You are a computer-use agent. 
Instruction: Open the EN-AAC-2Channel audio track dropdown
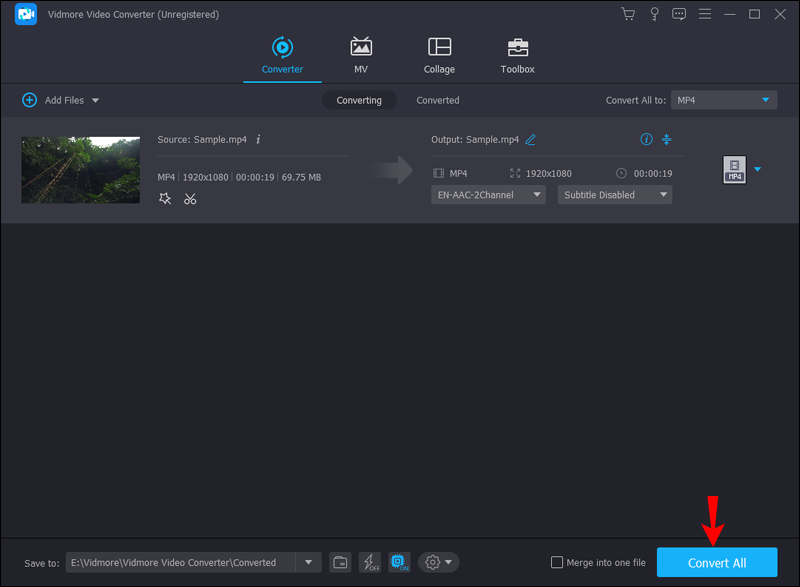point(488,195)
